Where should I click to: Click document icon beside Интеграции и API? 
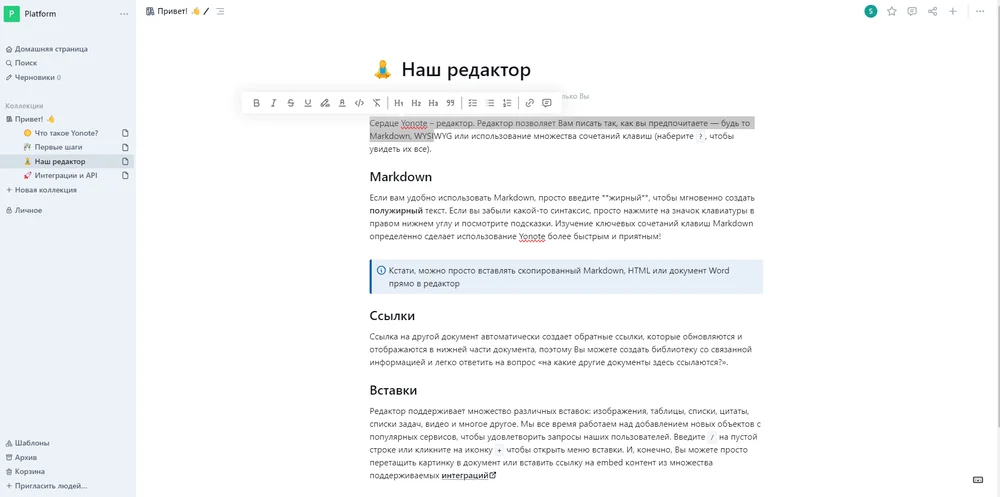[x=126, y=175]
